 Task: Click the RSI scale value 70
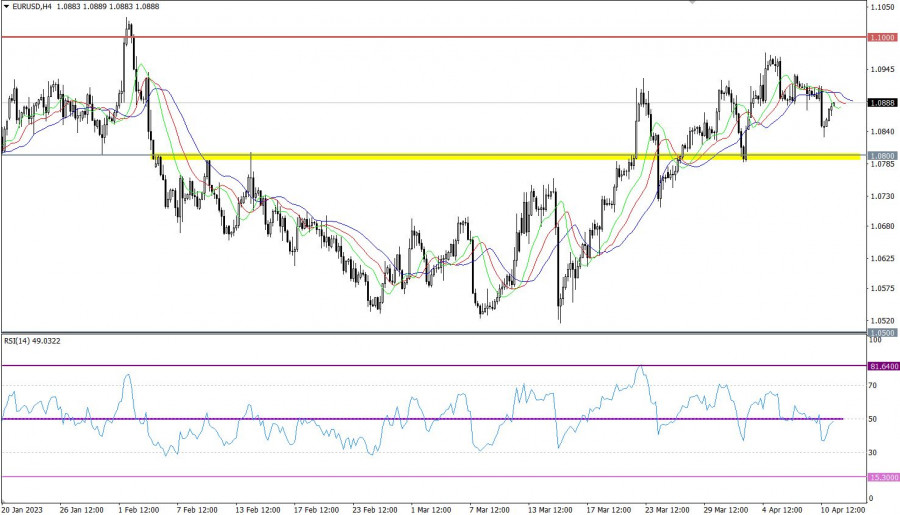[x=873, y=385]
